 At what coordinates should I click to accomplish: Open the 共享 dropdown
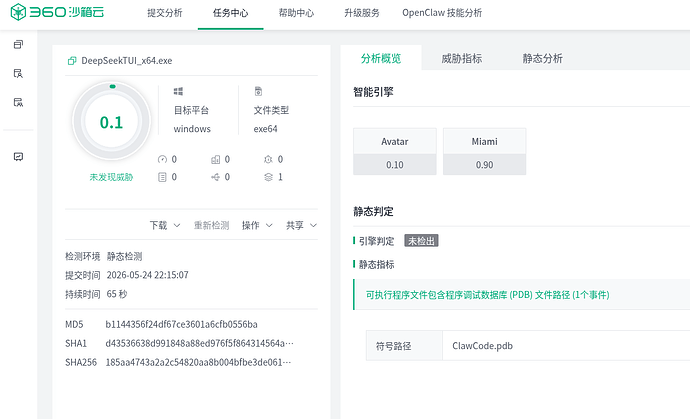301,225
